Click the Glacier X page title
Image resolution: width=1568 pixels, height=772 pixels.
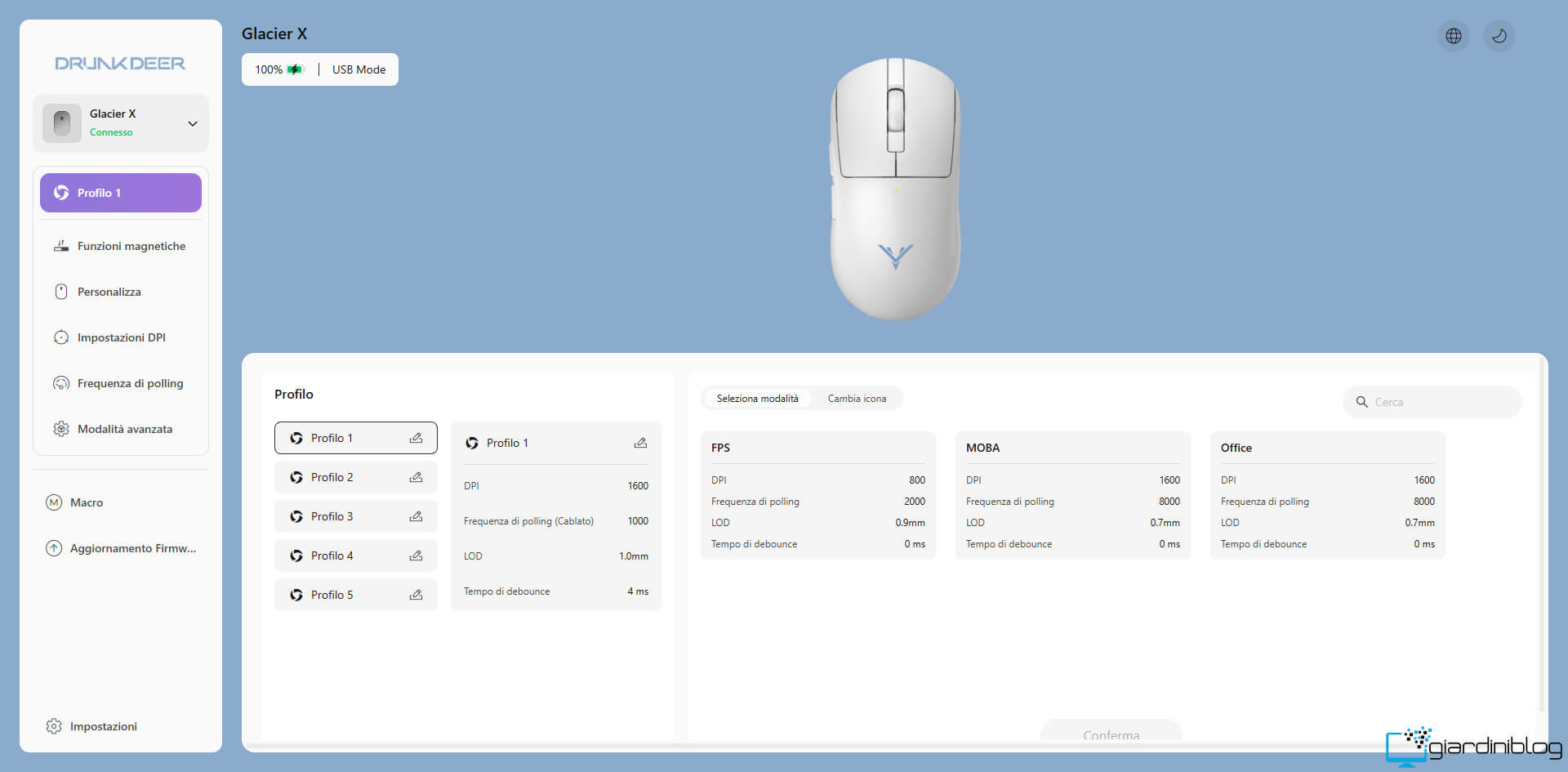[x=274, y=33]
